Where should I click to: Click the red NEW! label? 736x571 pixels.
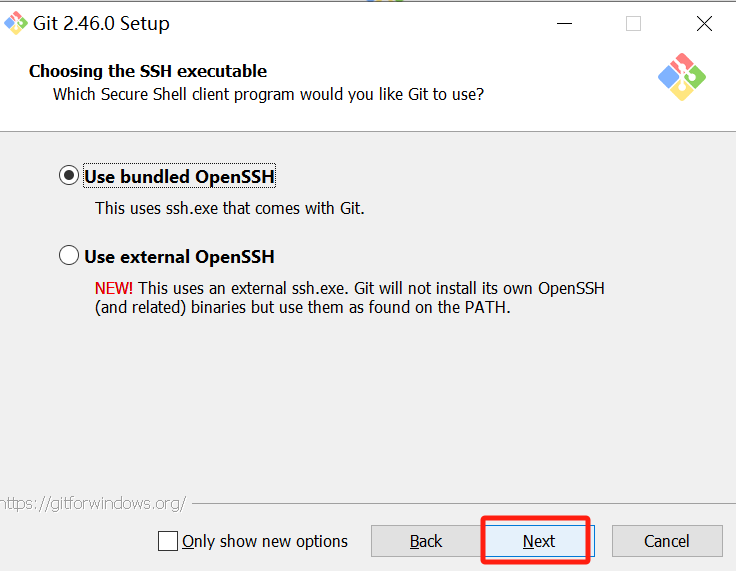click(113, 288)
